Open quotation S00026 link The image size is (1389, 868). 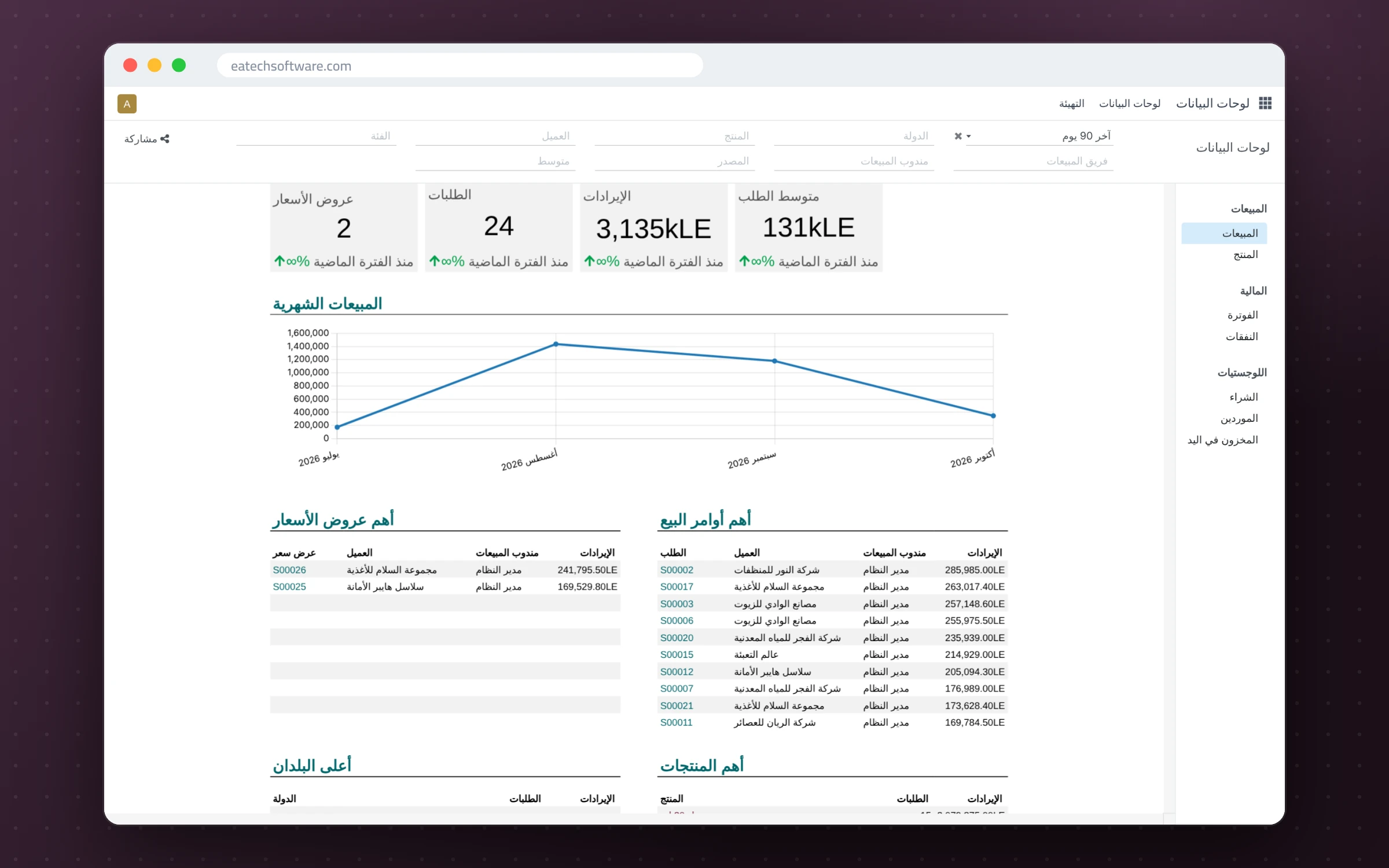[289, 570]
